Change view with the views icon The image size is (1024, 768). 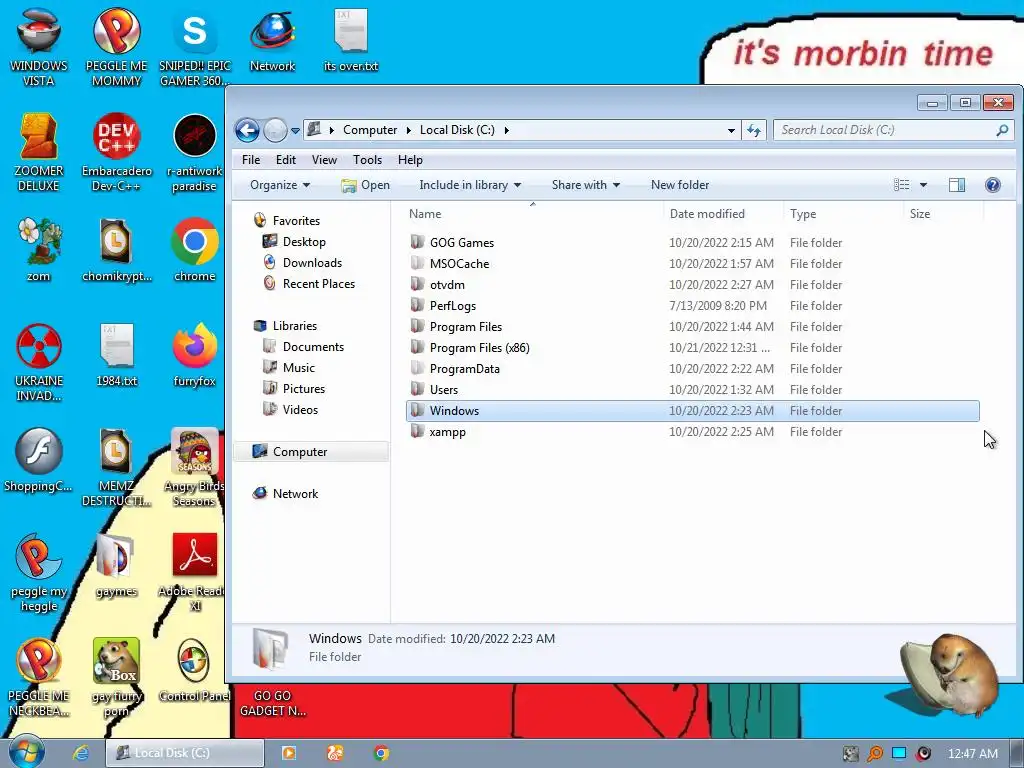(901, 185)
